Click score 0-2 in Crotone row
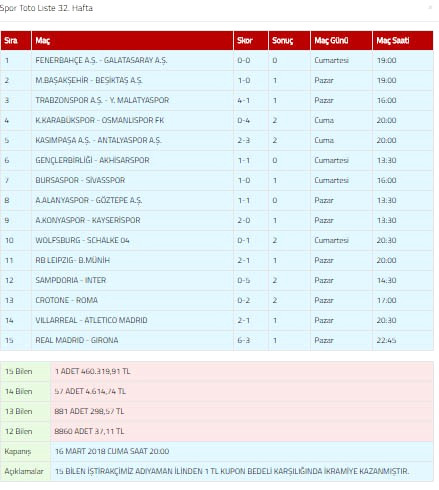The height and width of the screenshot is (490, 439). coord(244,300)
